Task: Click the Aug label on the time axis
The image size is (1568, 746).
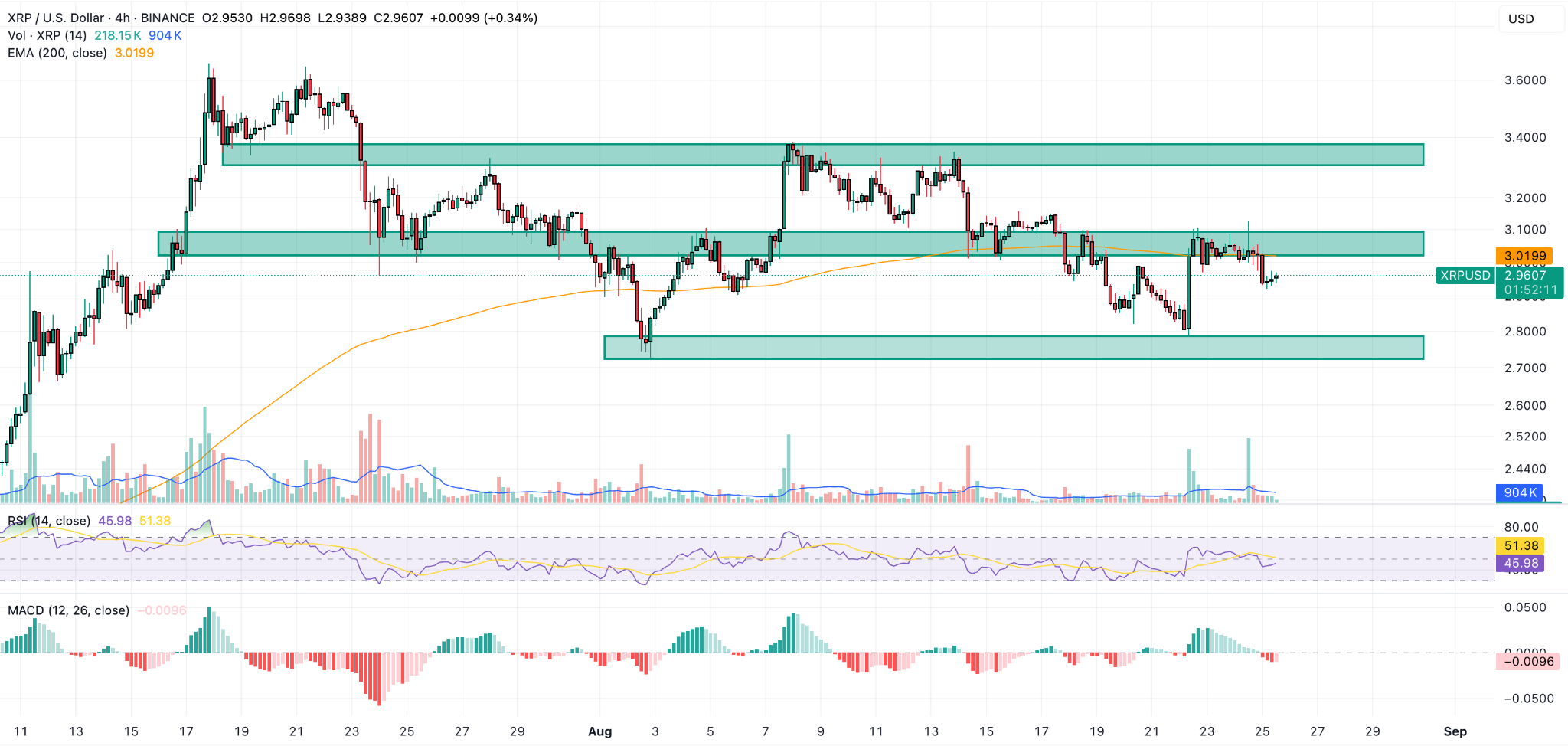Action: (599, 731)
